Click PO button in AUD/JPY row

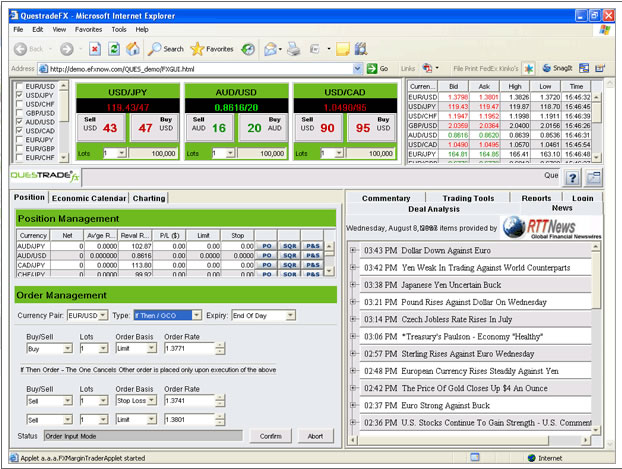click(267, 246)
